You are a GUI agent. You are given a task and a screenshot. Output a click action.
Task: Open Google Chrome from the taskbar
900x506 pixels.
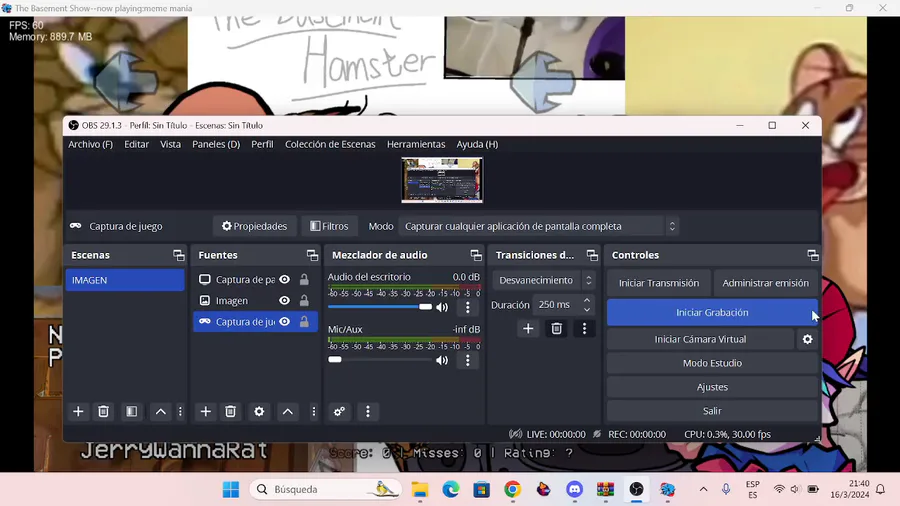(x=513, y=489)
